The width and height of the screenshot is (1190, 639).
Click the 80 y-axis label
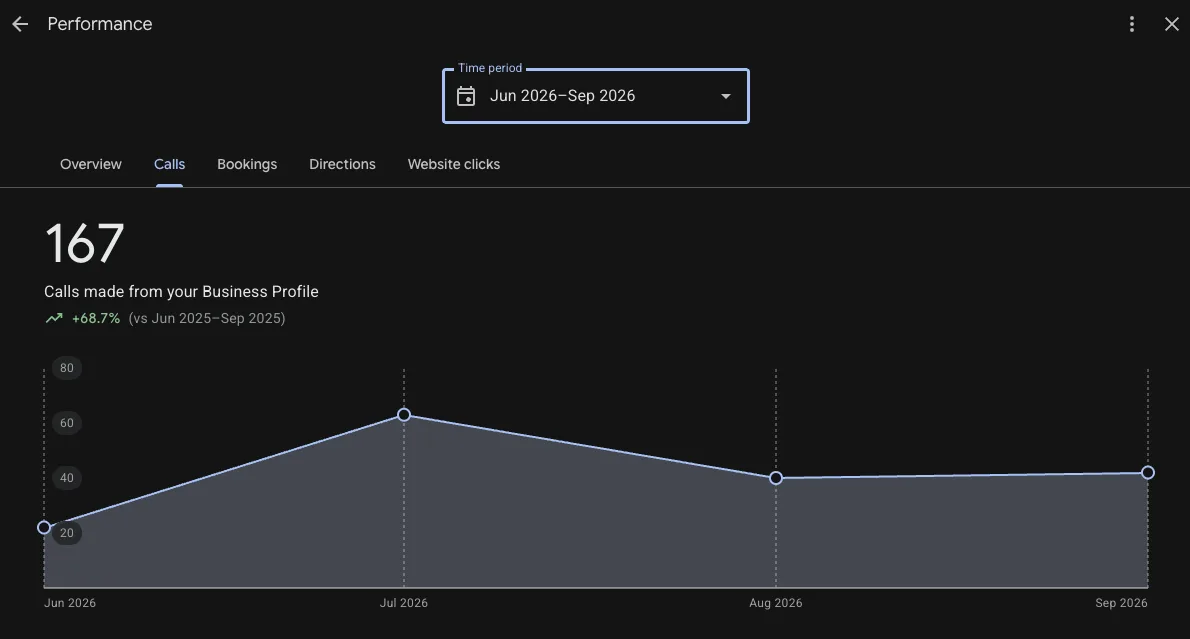click(67, 368)
